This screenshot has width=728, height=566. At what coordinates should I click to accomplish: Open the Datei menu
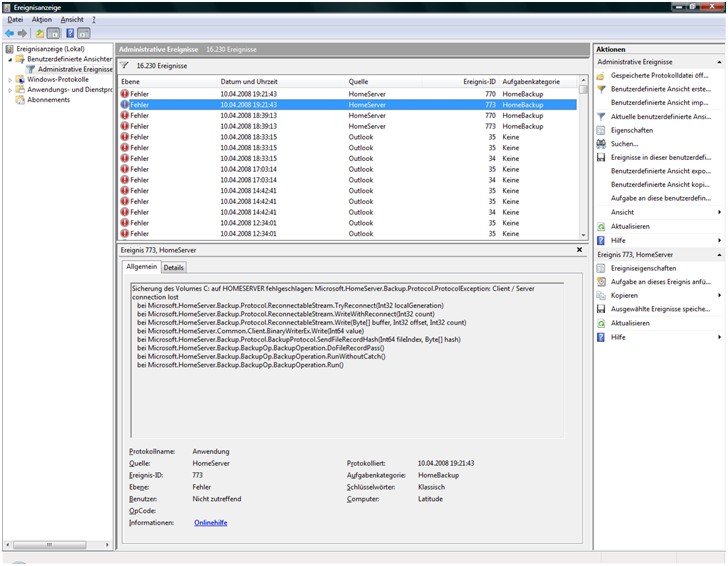(15, 20)
